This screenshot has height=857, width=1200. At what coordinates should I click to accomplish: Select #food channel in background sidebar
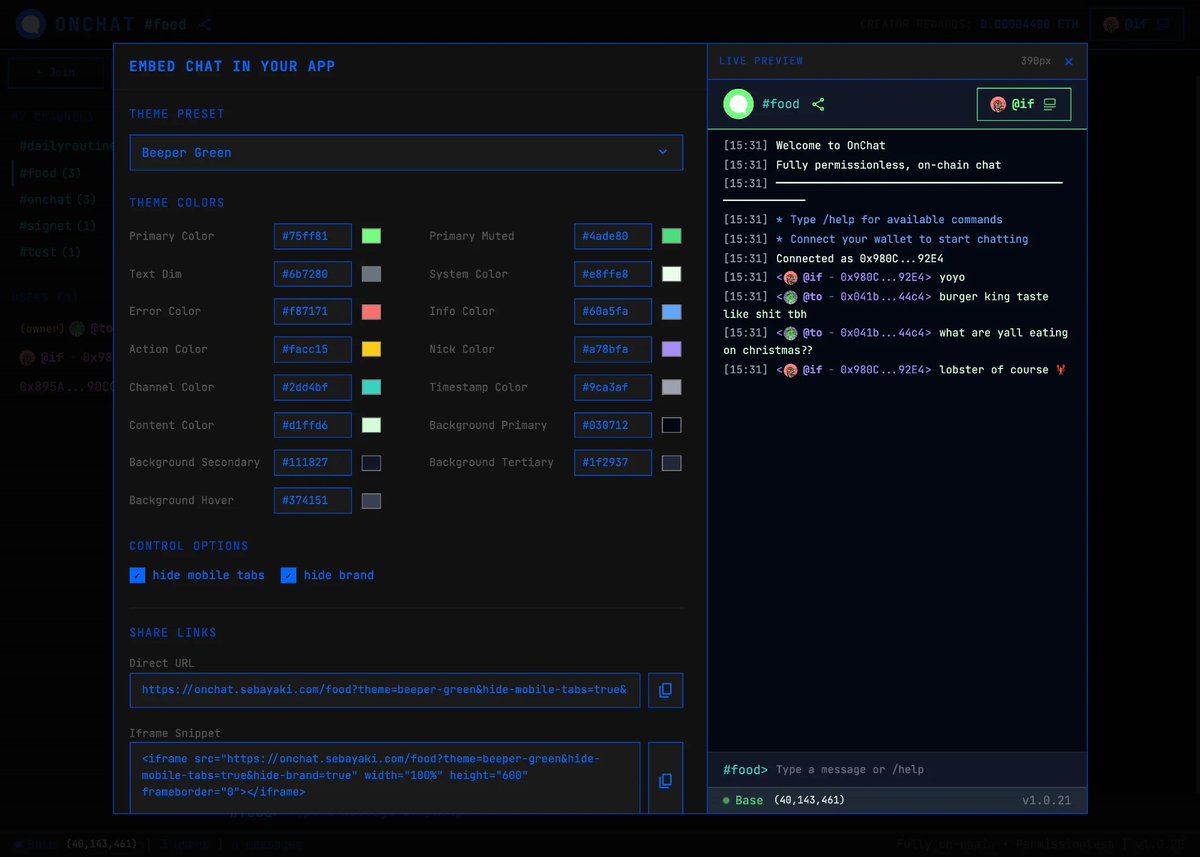50,174
